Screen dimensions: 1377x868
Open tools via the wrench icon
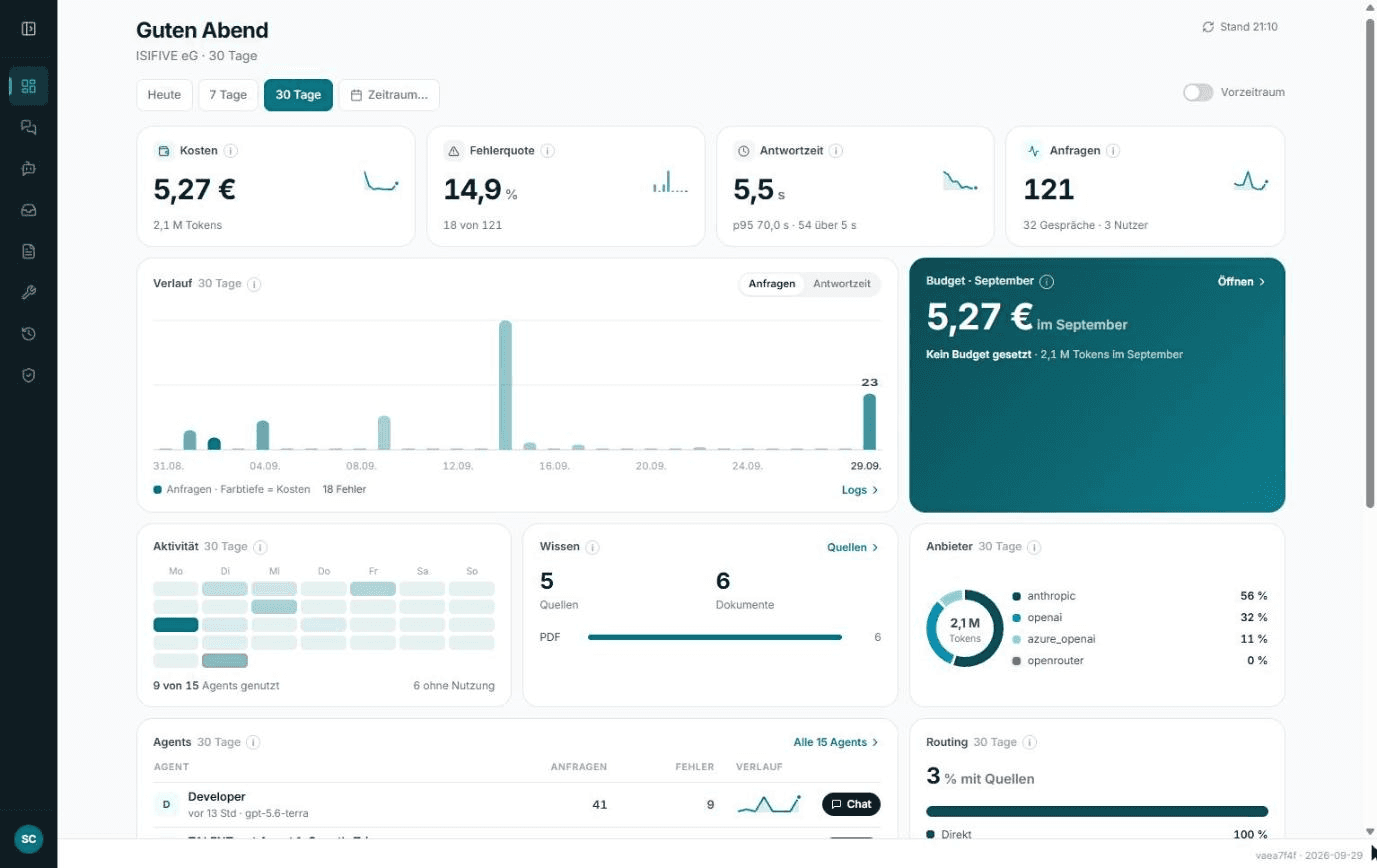28,293
